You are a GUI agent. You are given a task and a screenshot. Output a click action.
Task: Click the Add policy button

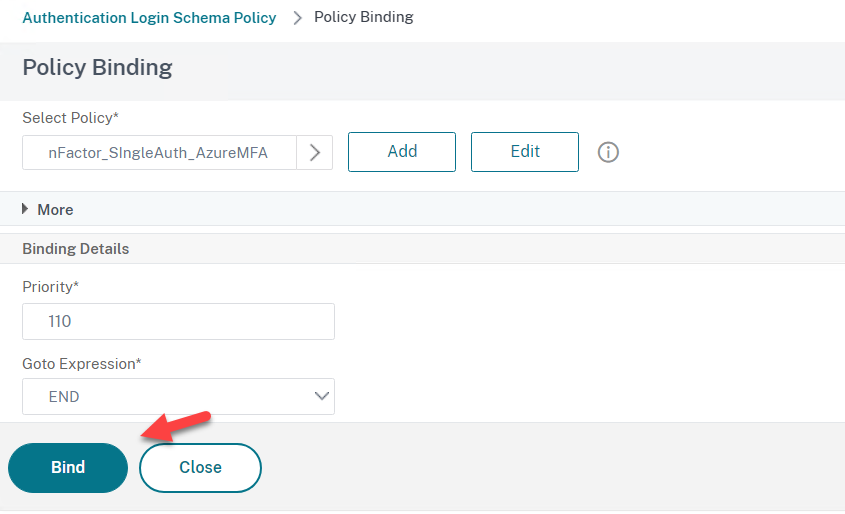[402, 152]
